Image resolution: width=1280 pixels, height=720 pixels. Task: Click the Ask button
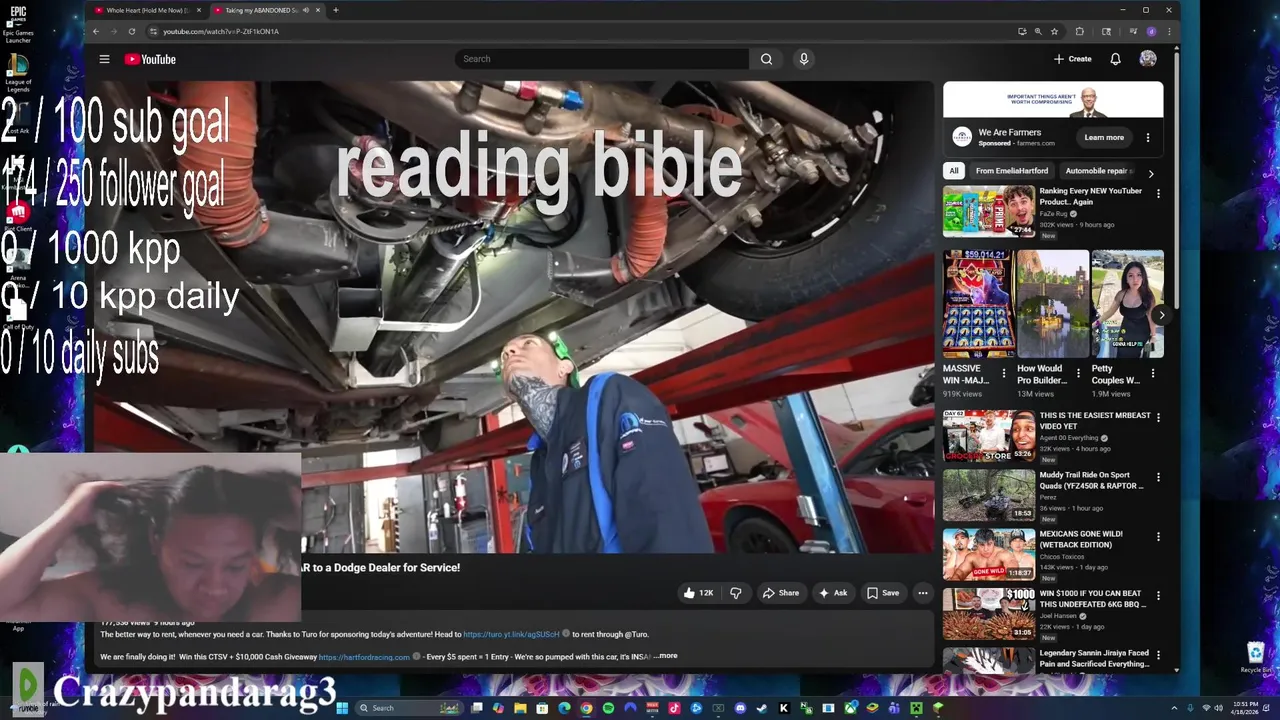tap(833, 593)
